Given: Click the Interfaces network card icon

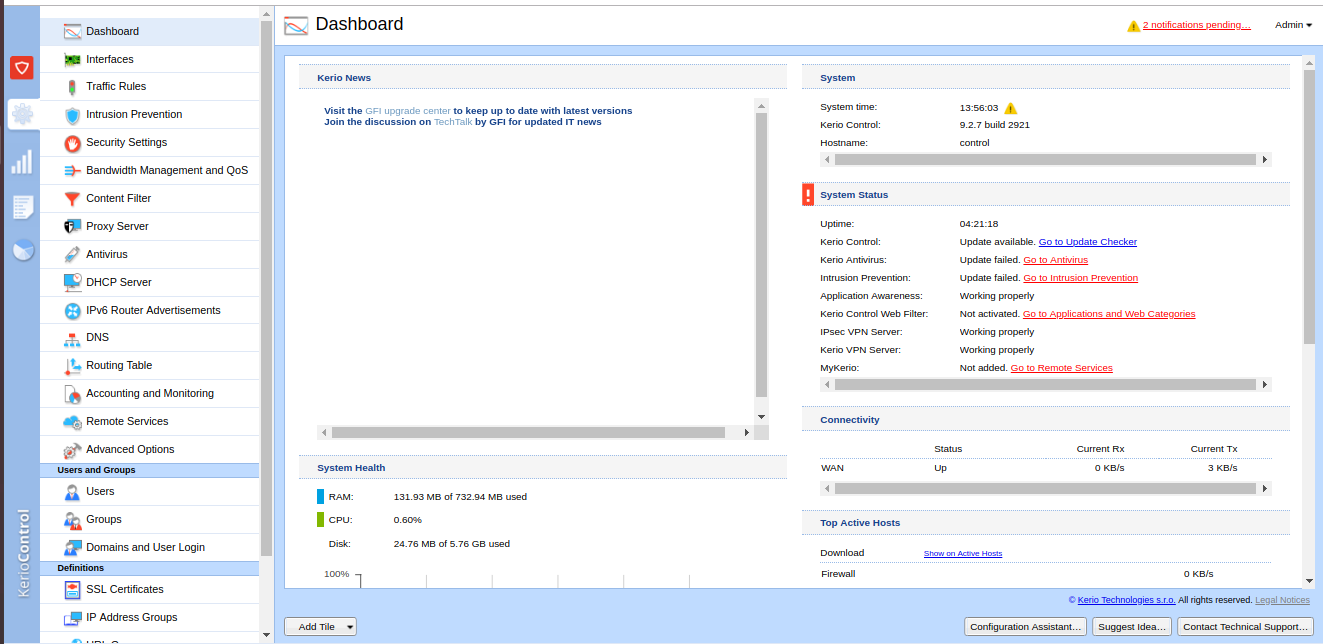Looking at the screenshot, I should (x=71, y=59).
